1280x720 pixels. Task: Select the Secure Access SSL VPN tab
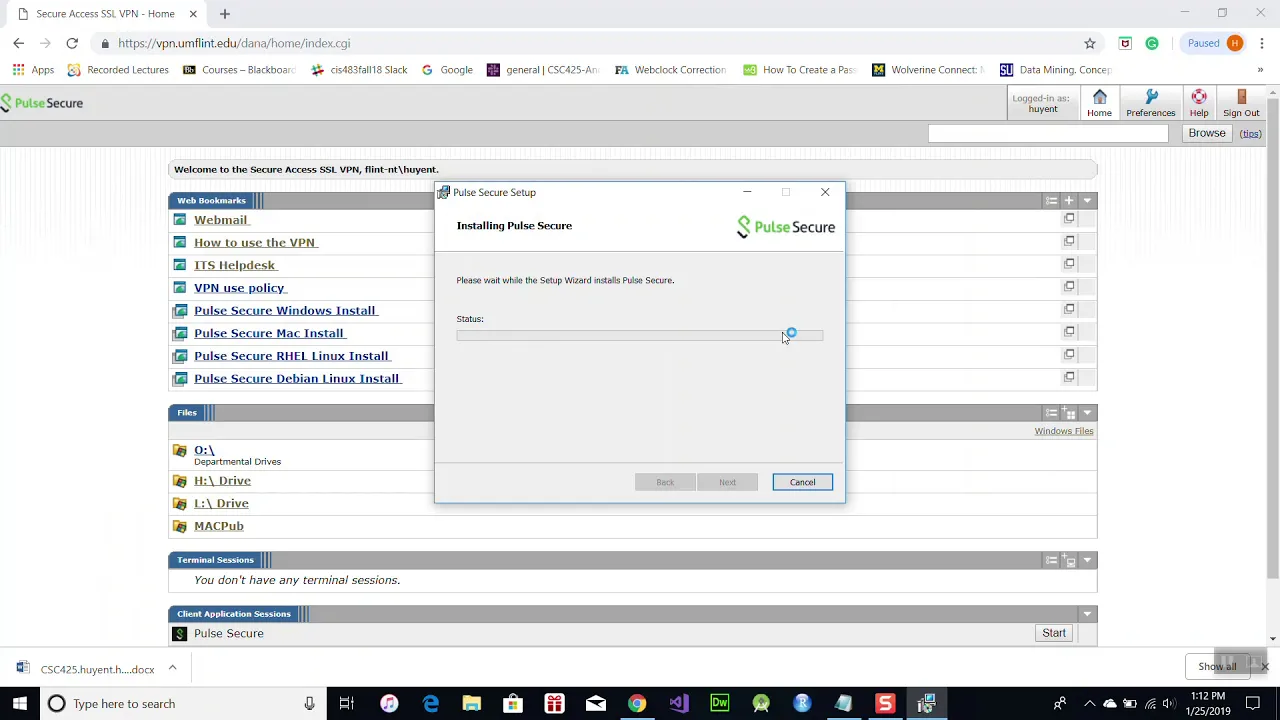pyautogui.click(x=105, y=14)
